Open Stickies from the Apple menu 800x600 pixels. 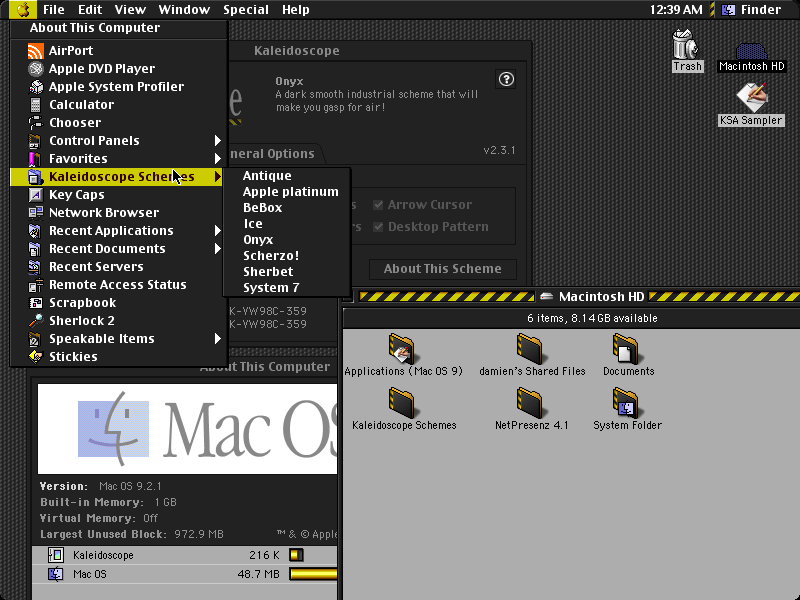pyautogui.click(x=118, y=357)
